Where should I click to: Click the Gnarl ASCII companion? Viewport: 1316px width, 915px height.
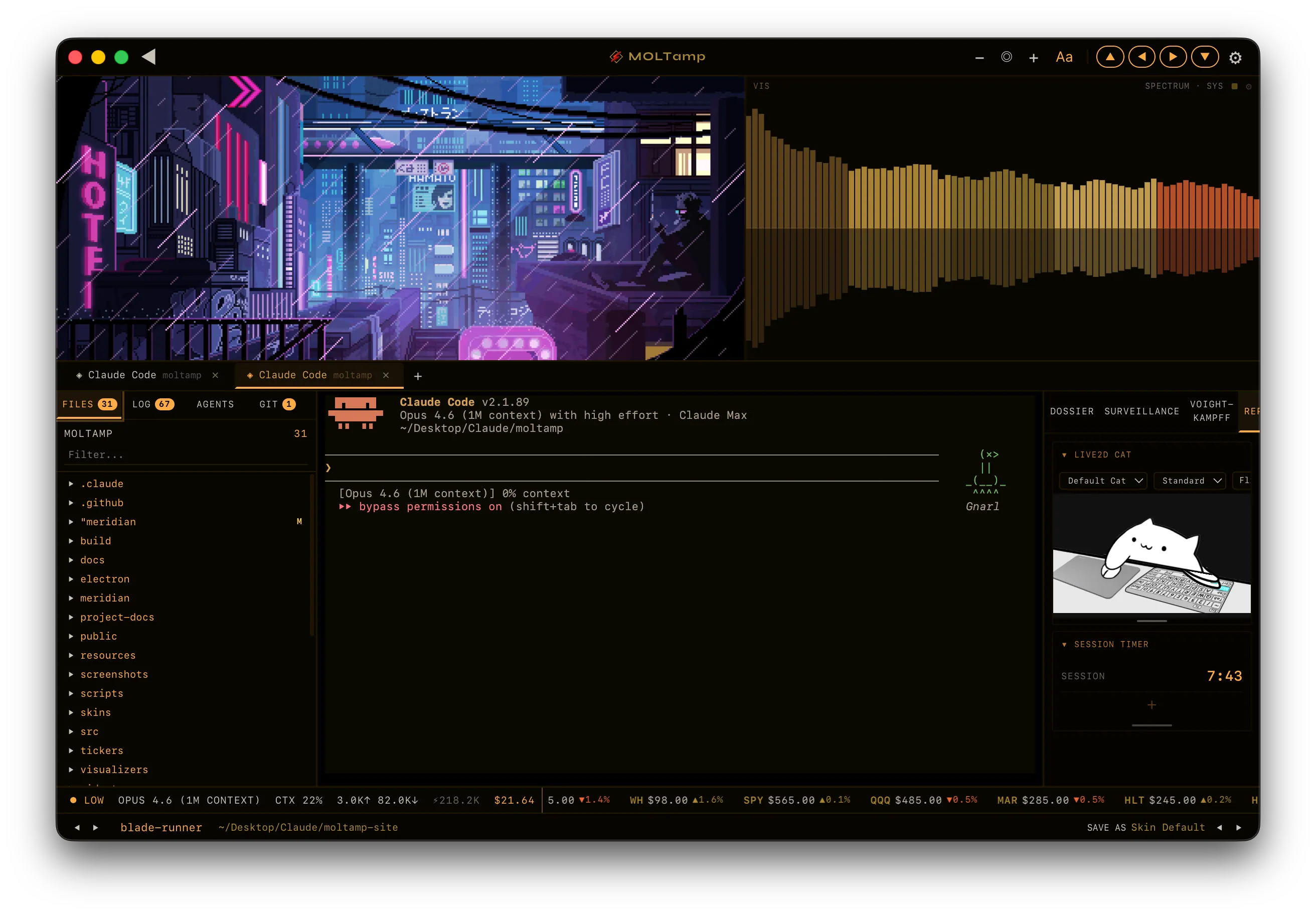[985, 480]
